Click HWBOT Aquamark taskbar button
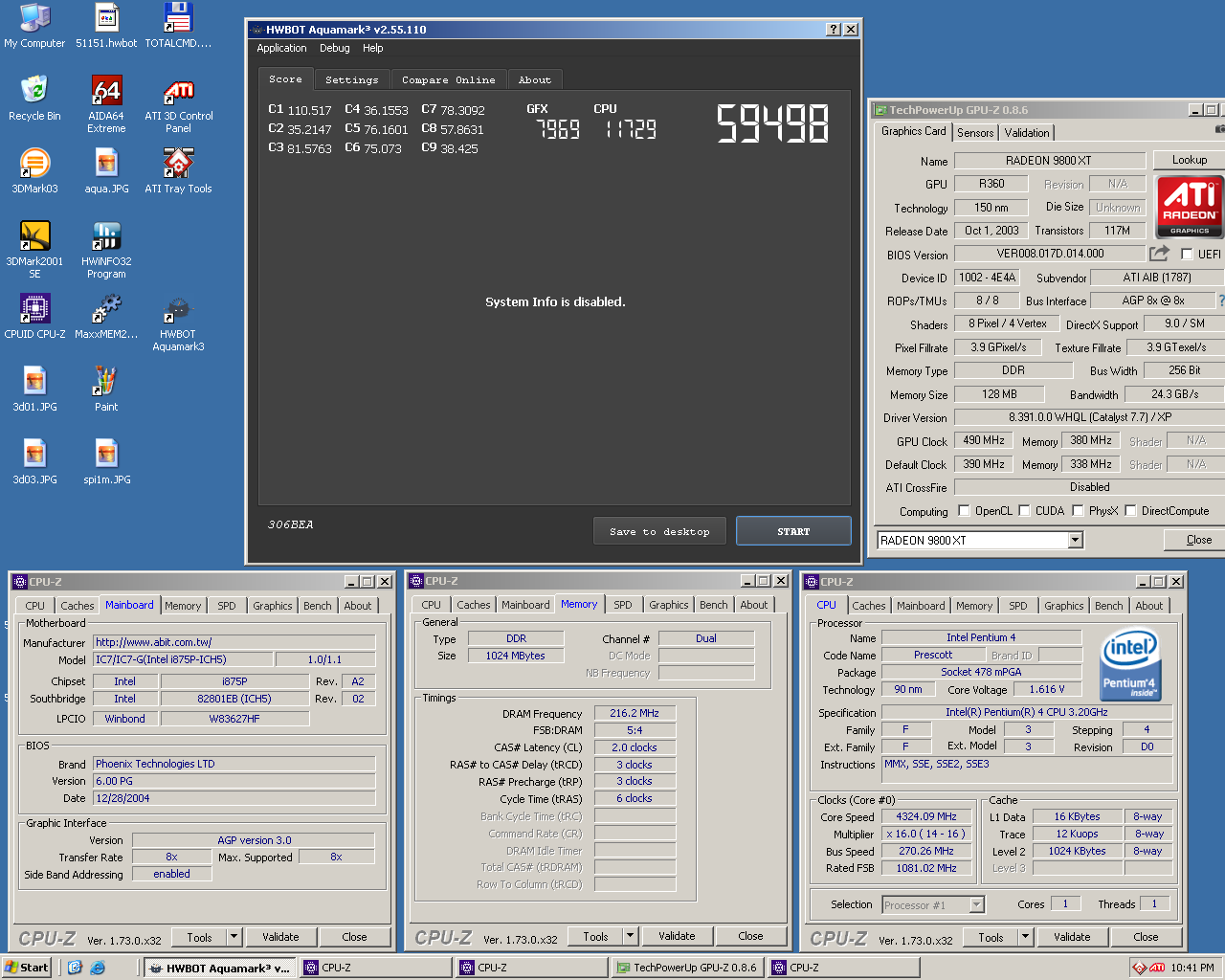Viewport: 1225px width, 980px height. pyautogui.click(x=219, y=968)
